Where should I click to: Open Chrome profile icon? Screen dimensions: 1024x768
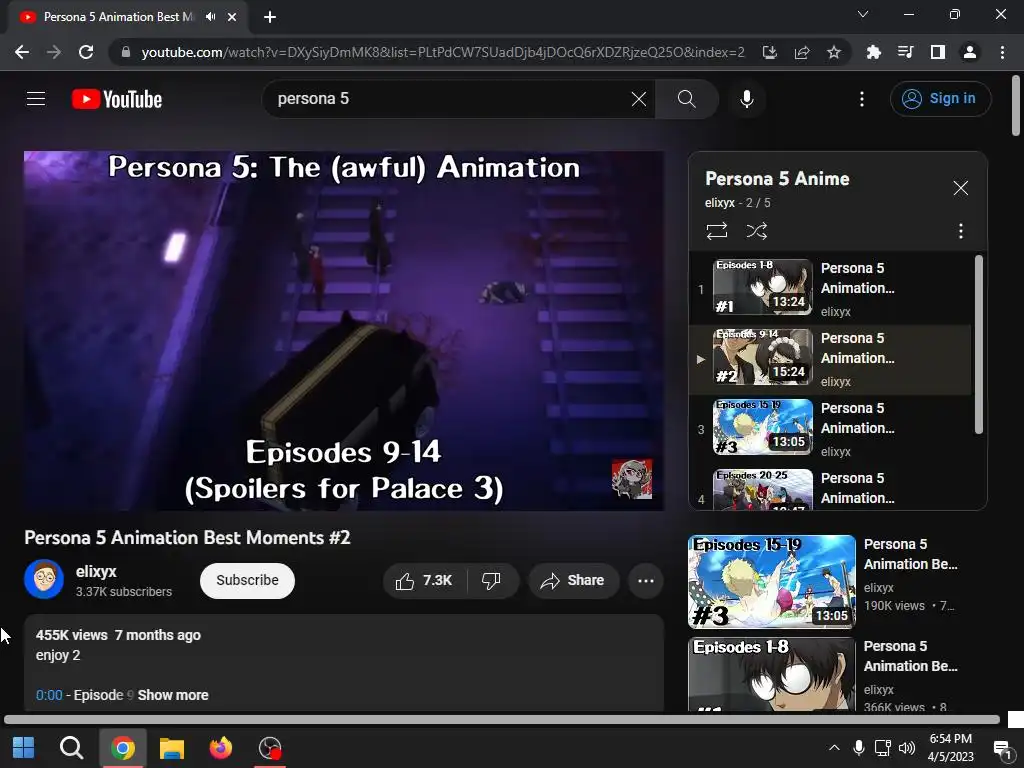(970, 52)
